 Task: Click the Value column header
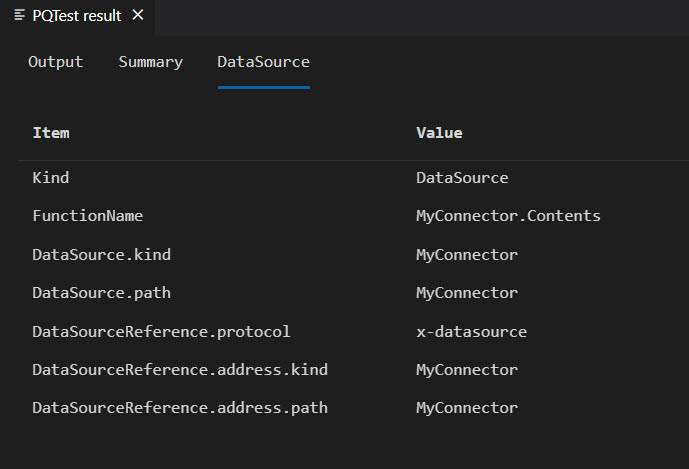tap(439, 132)
